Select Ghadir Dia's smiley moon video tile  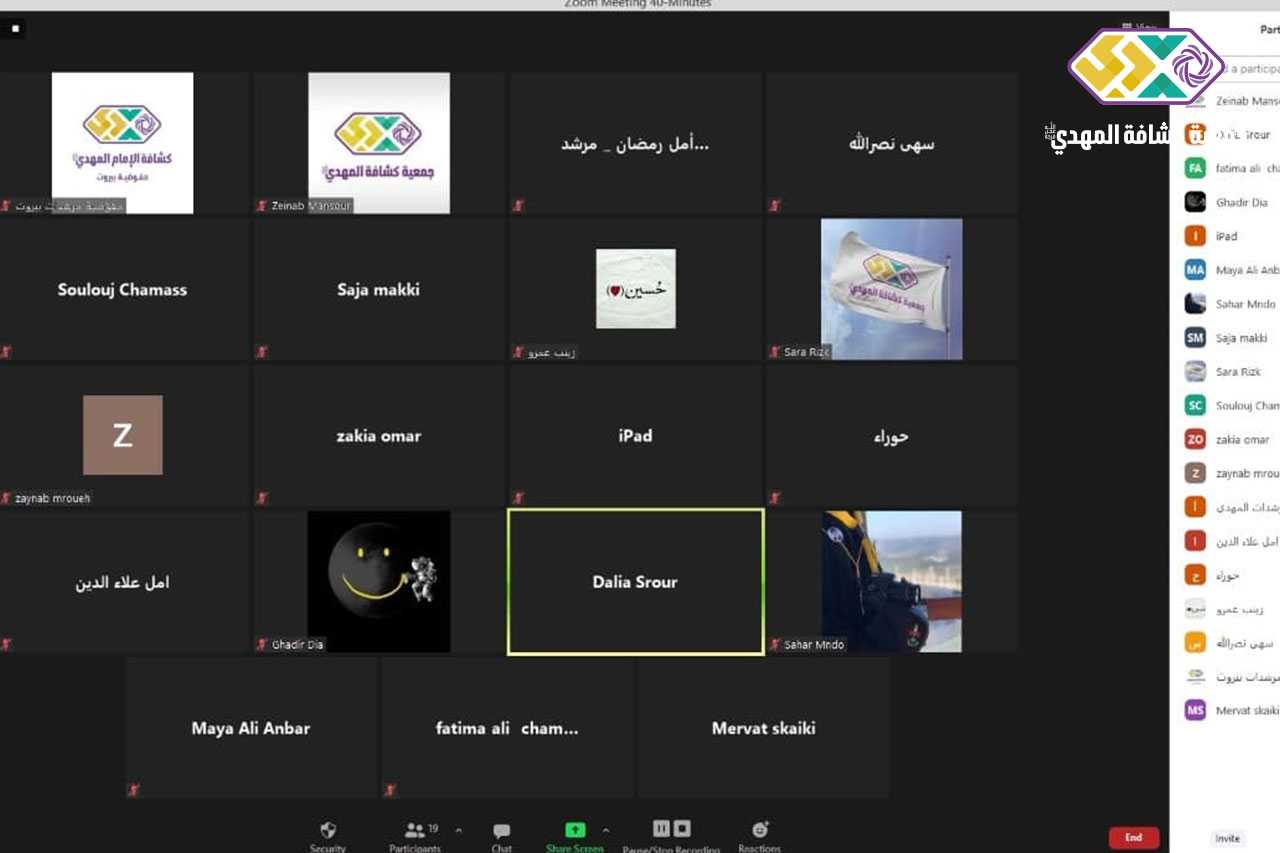(x=378, y=581)
